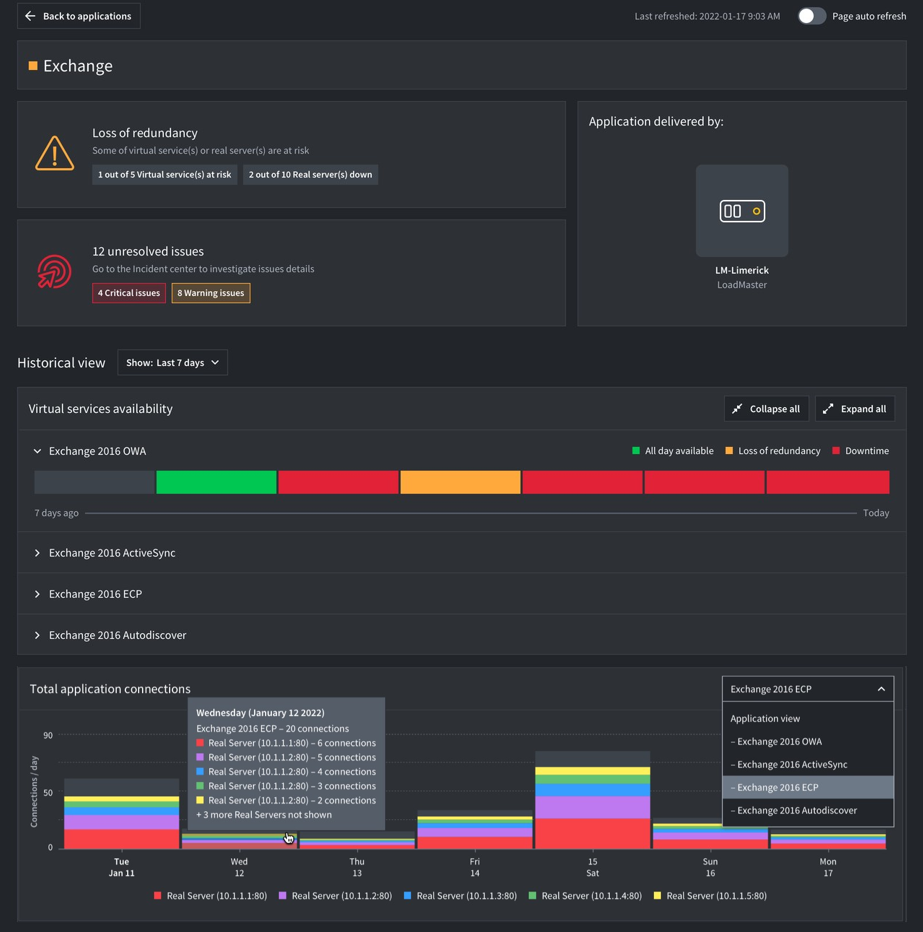This screenshot has height=932, width=923.
Task: Click the LM-Limerick device name
Action: pyautogui.click(x=742, y=270)
